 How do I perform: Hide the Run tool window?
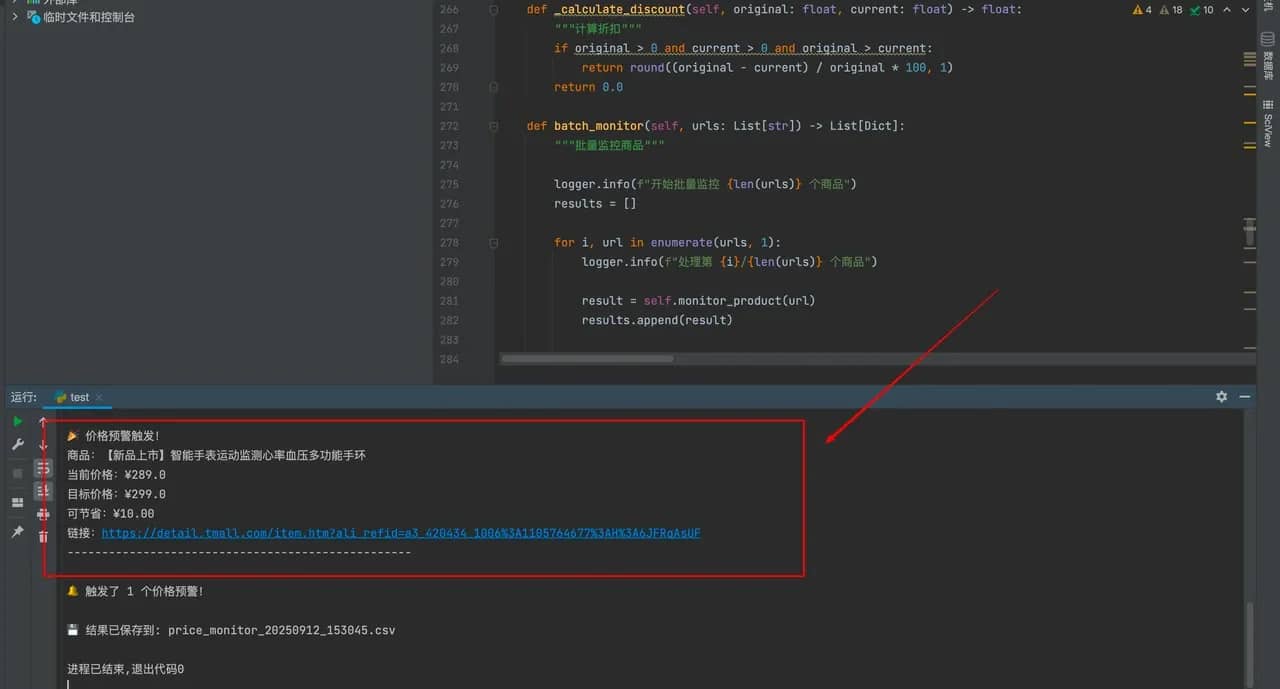click(x=1245, y=397)
